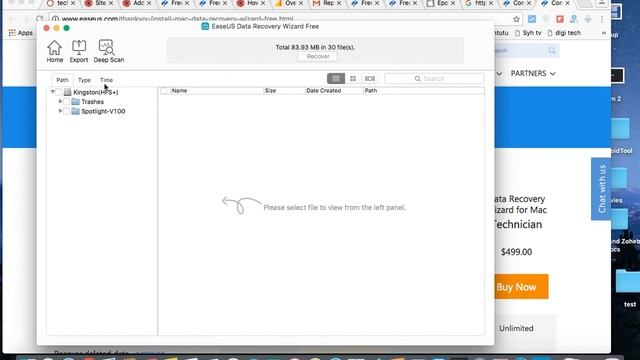Switch to the Gmail Rep browser tab

(x=327, y=3)
